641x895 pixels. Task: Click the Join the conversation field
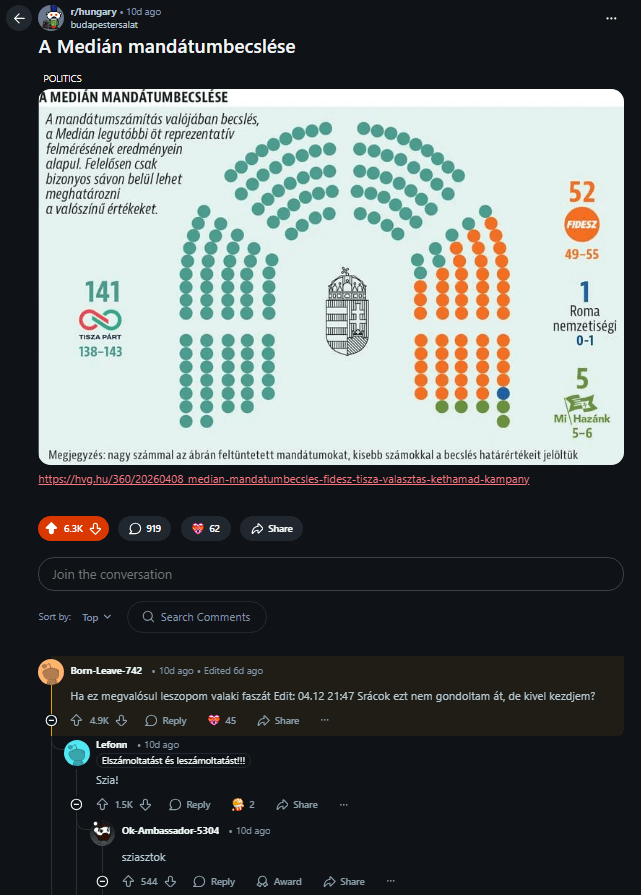tap(320, 574)
